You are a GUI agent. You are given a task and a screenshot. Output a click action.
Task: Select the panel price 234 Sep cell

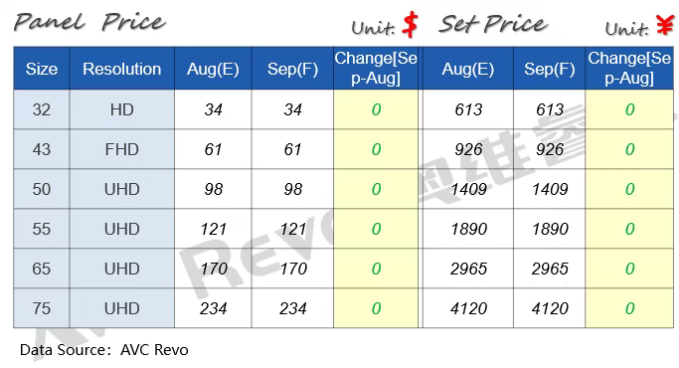(293, 308)
